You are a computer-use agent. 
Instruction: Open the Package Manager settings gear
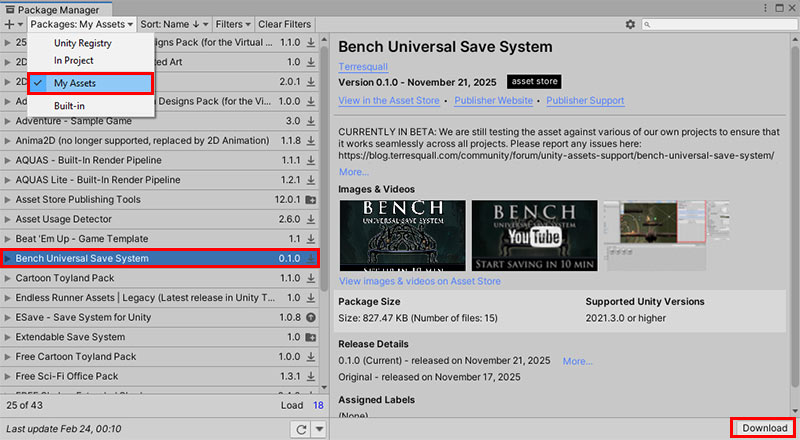click(631, 24)
